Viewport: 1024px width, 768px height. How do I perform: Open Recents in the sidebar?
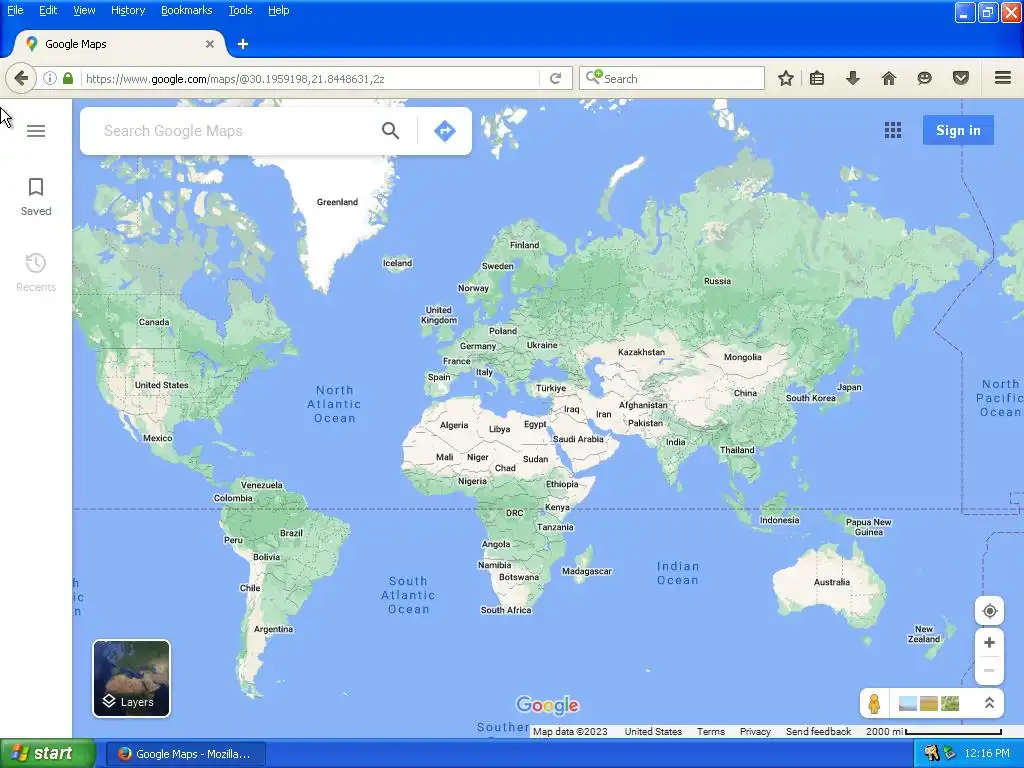[x=36, y=273]
